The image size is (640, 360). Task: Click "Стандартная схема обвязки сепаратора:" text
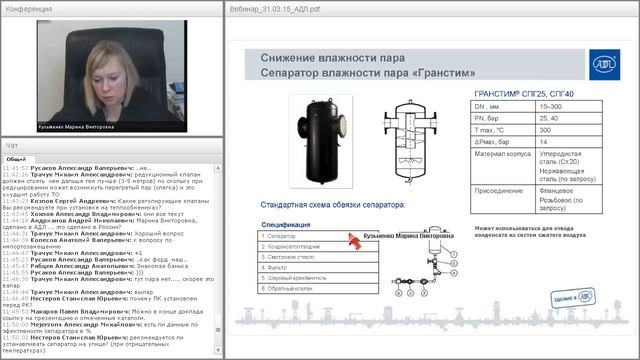point(333,205)
